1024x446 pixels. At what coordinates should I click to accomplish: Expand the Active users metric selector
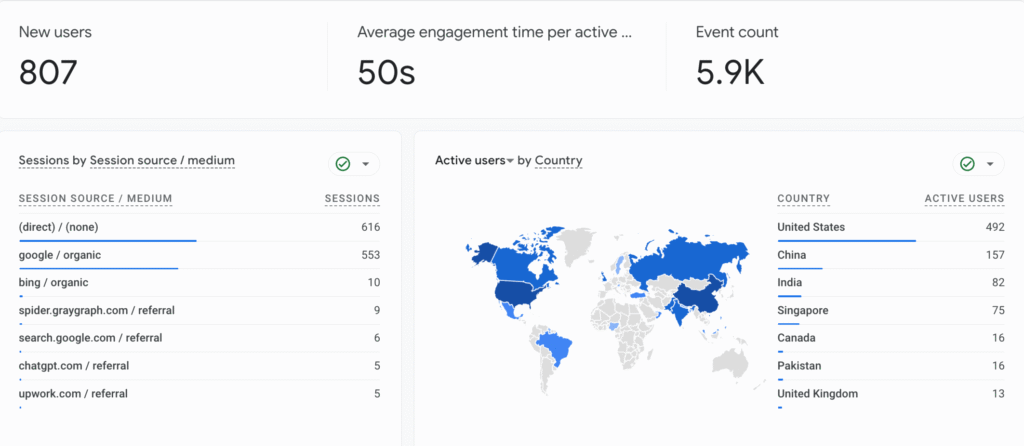(x=474, y=161)
